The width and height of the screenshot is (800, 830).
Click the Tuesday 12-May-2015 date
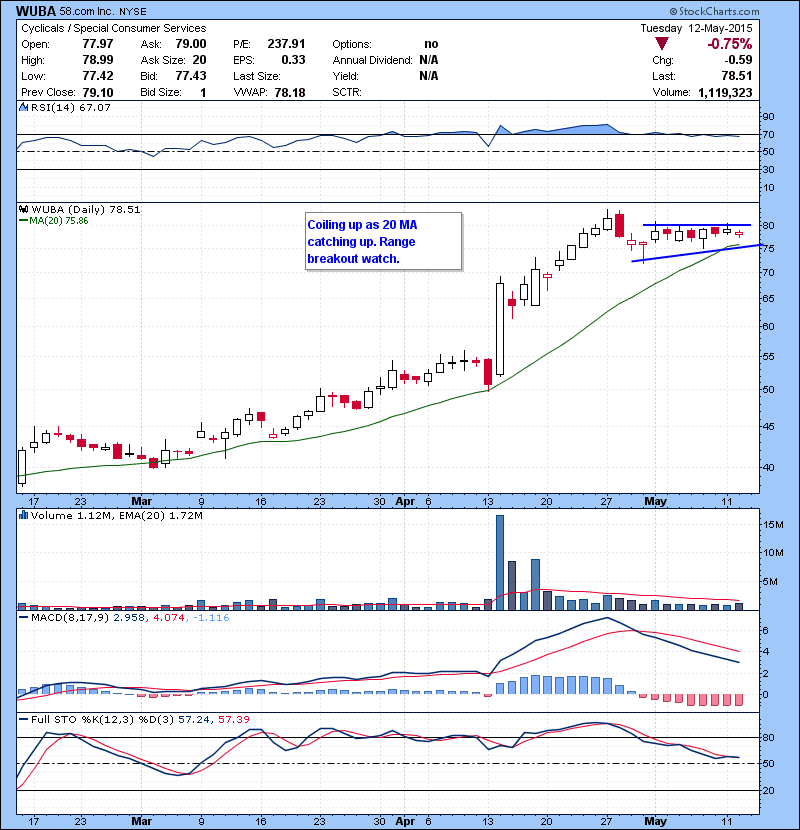click(x=696, y=28)
